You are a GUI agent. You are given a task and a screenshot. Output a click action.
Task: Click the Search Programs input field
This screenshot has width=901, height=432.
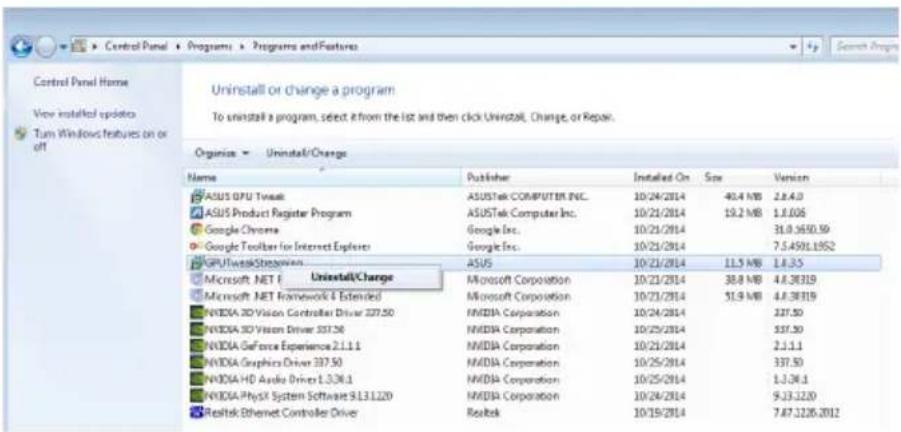(866, 46)
